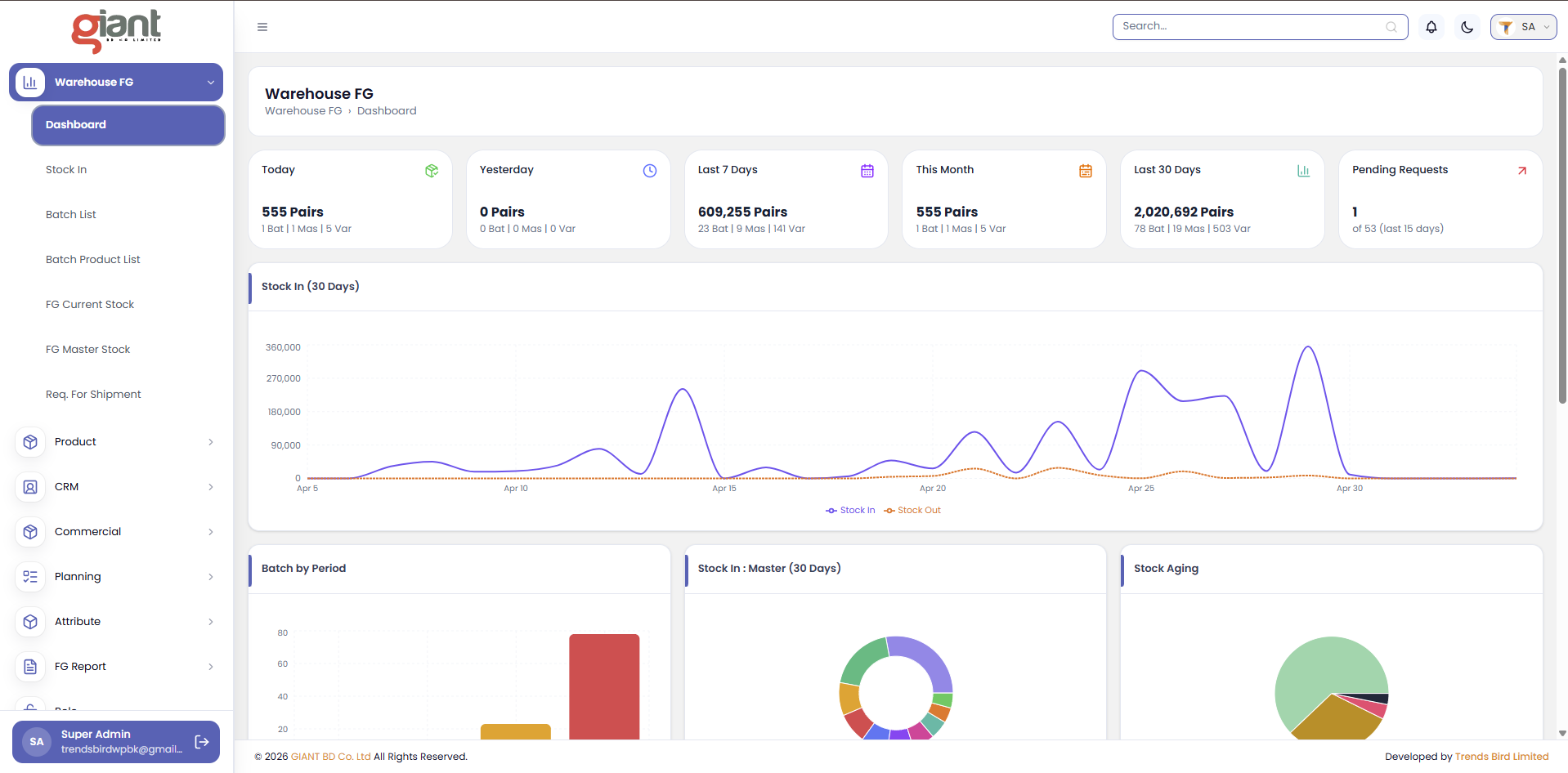Click the bar chart icon on Last 30 Days card
This screenshot has width=1568, height=773.
click(x=1303, y=171)
